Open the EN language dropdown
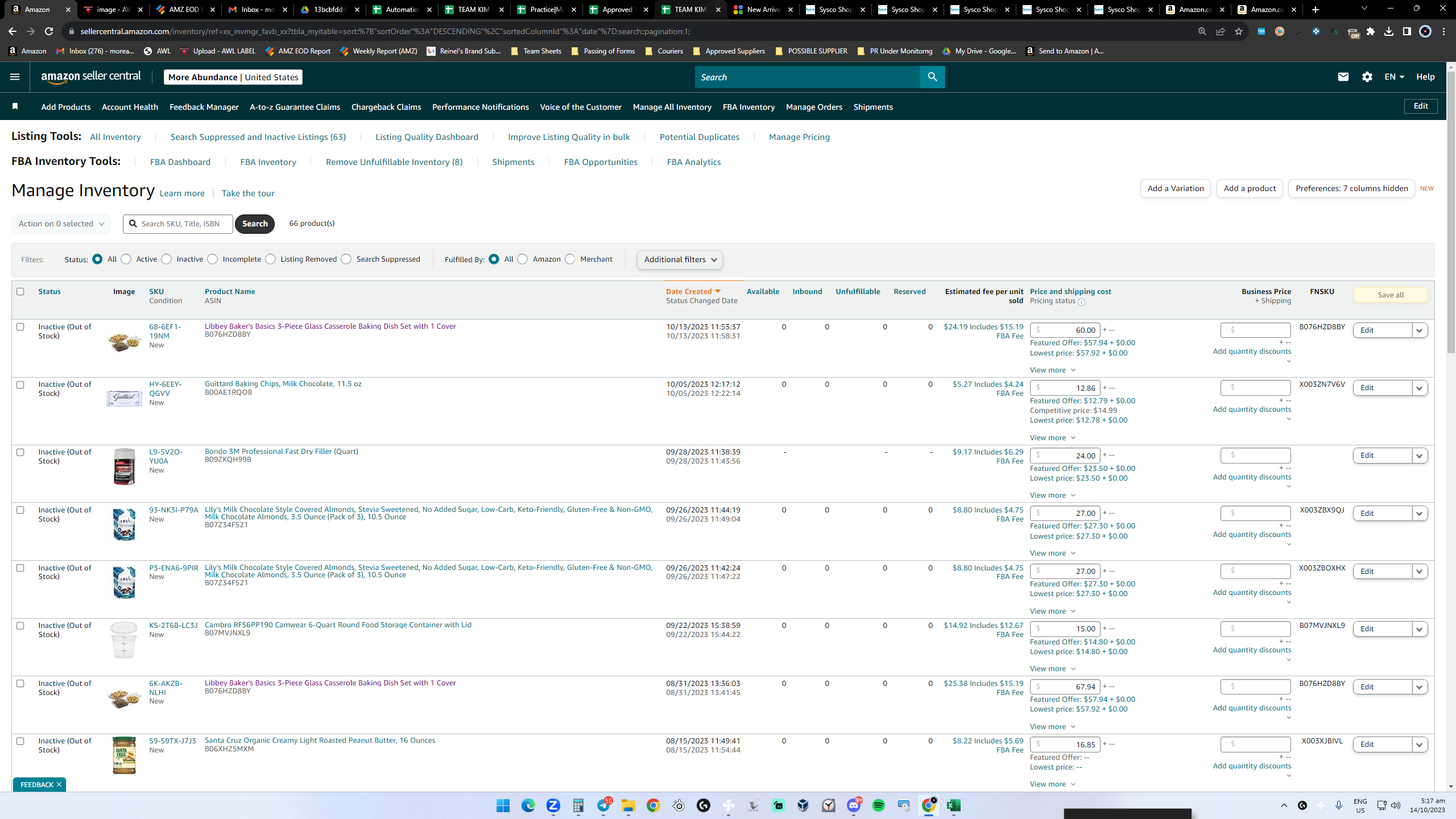The image size is (1456, 819). click(x=1395, y=77)
